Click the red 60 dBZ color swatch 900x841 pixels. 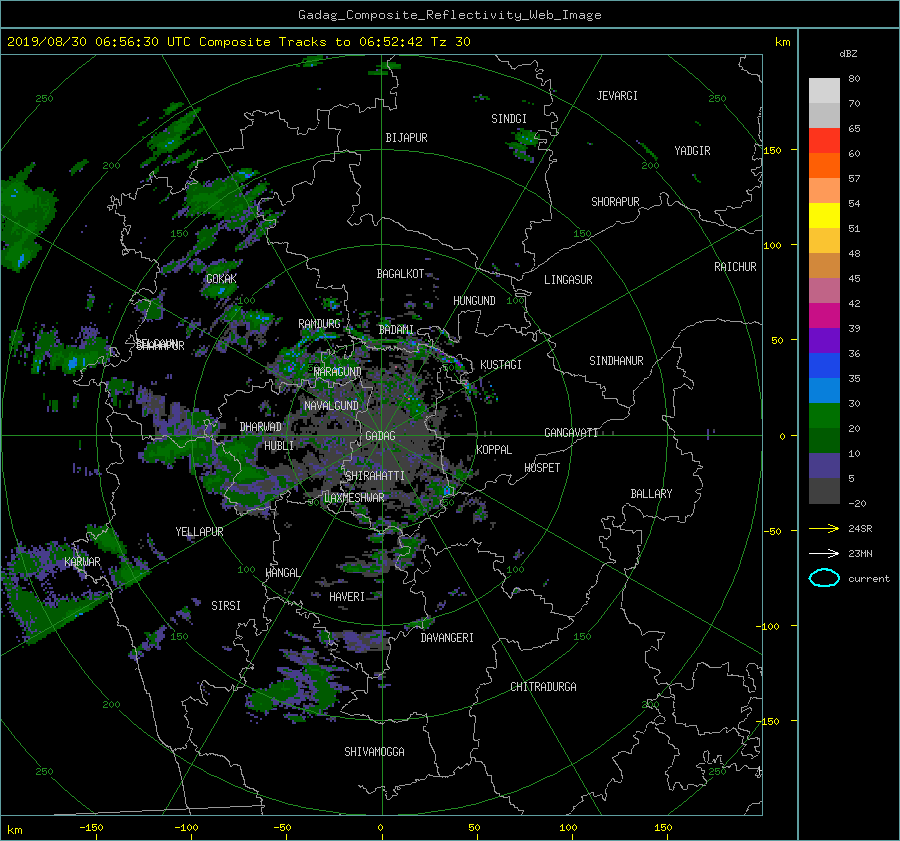[x=824, y=141]
